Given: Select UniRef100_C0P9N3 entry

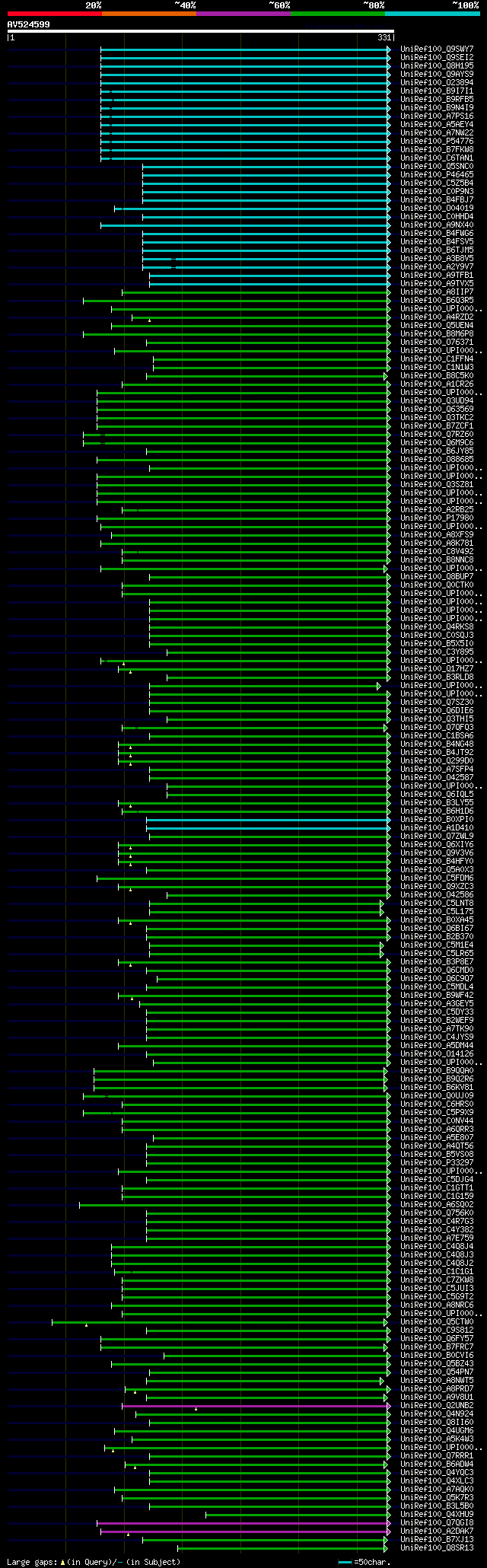Looking at the screenshot, I should (x=437, y=192).
